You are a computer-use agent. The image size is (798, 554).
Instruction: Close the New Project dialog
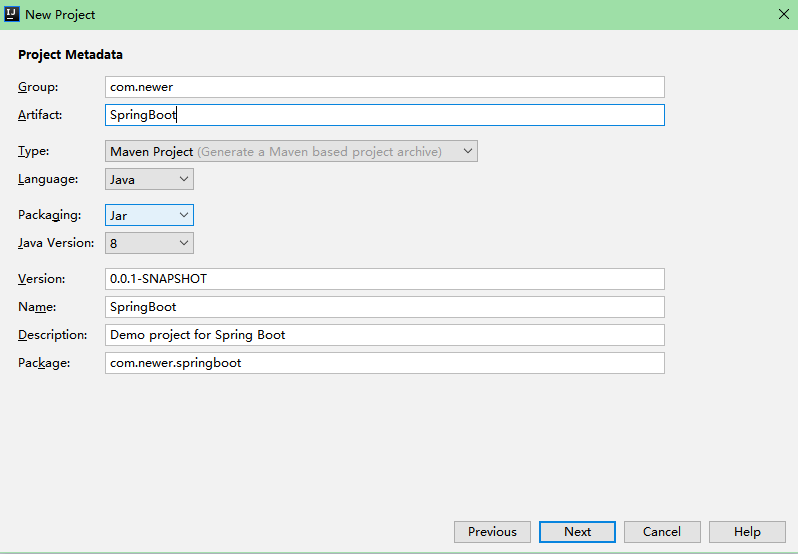784,14
